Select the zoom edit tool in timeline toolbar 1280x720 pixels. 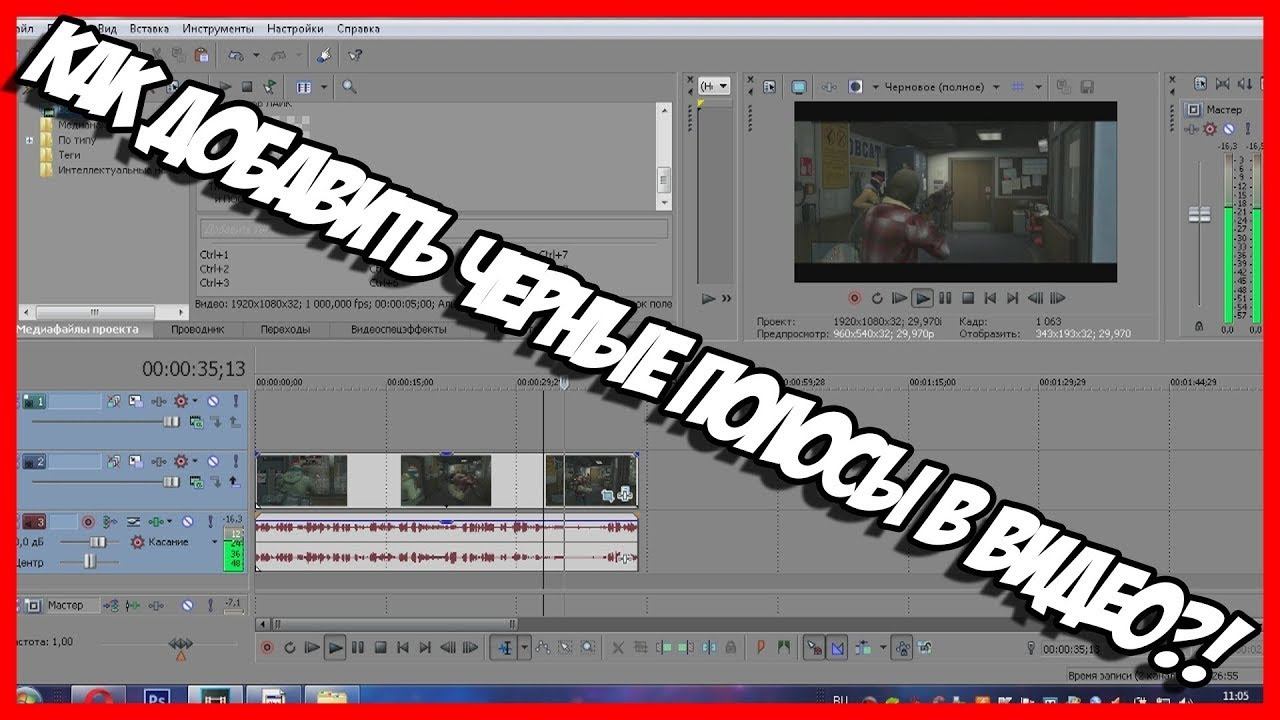coord(587,647)
